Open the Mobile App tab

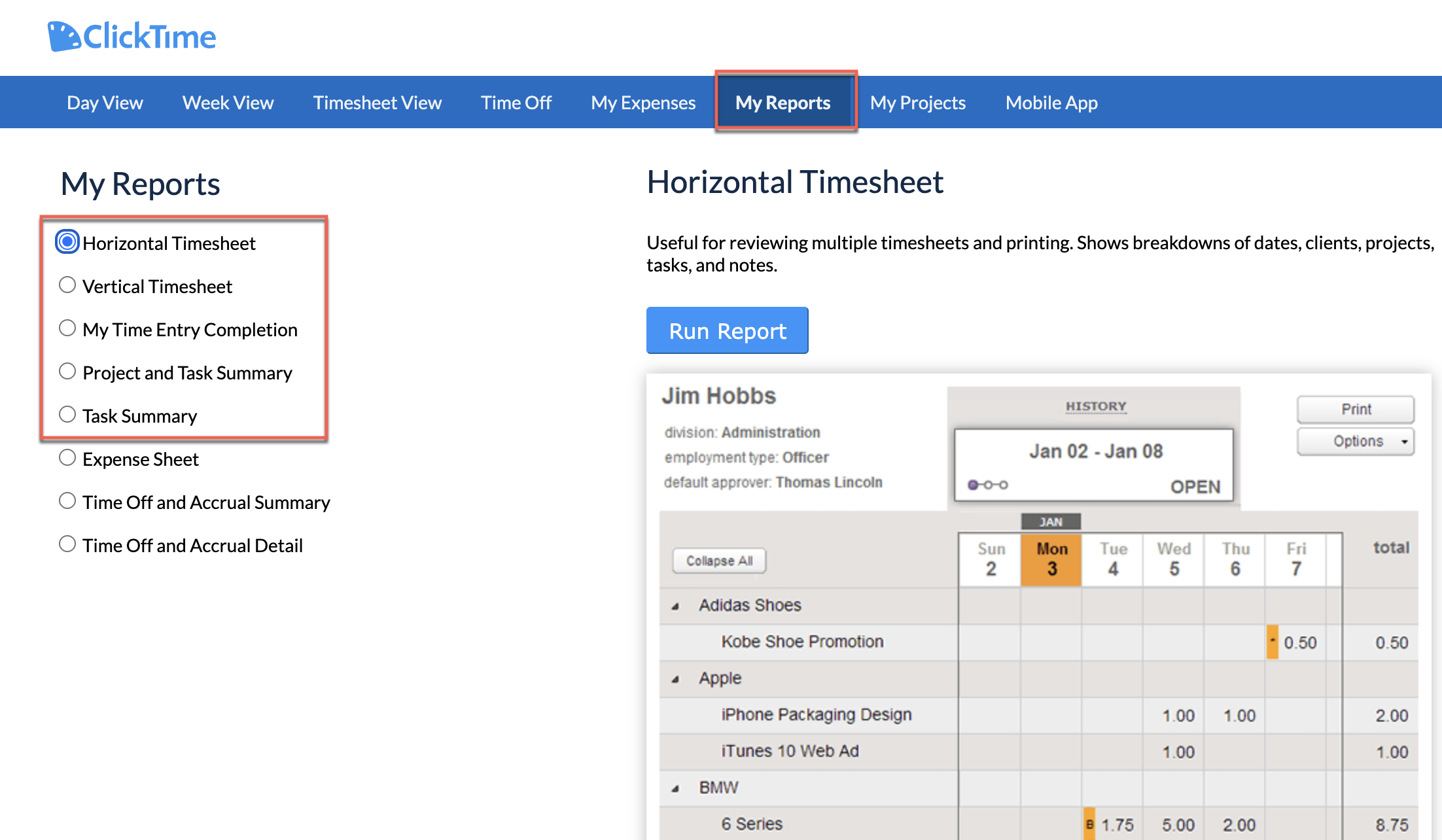coord(1051,103)
